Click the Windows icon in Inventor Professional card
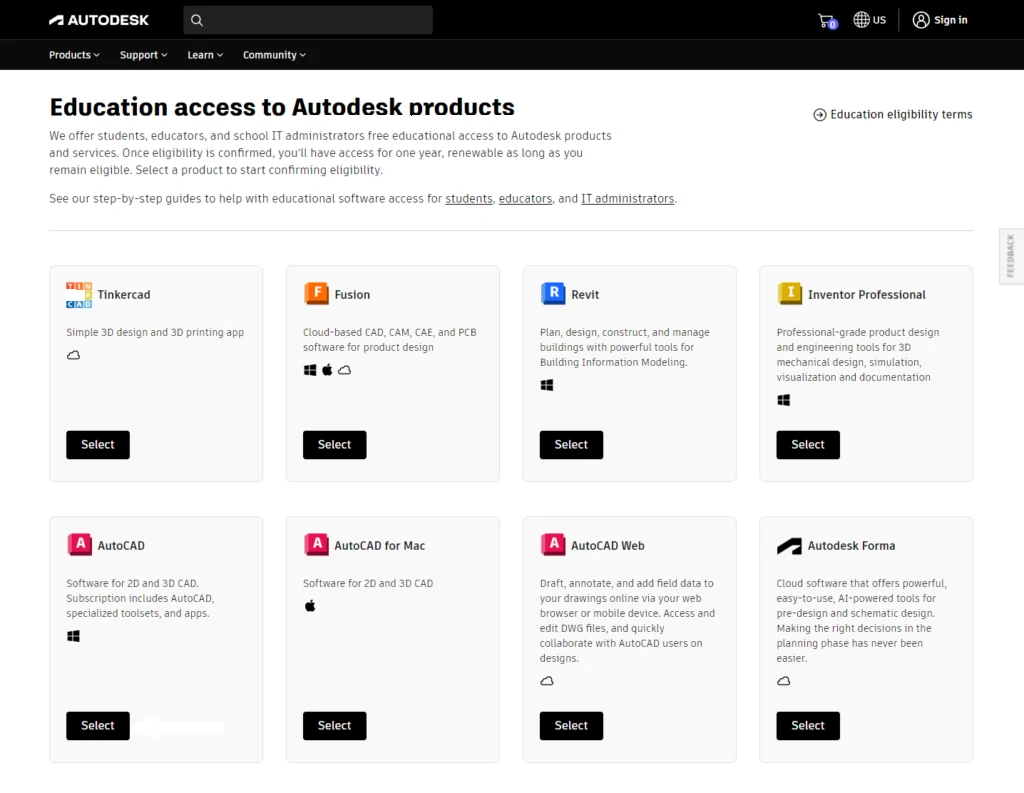This screenshot has height=793, width=1024. click(784, 400)
